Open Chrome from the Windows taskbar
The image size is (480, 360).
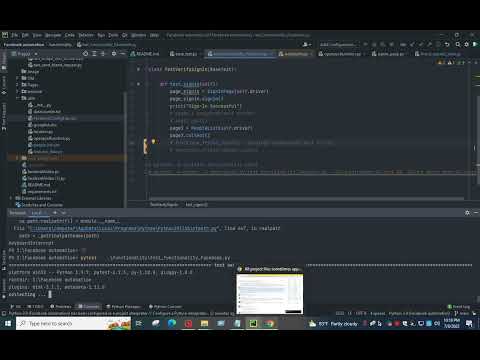tap(269, 323)
